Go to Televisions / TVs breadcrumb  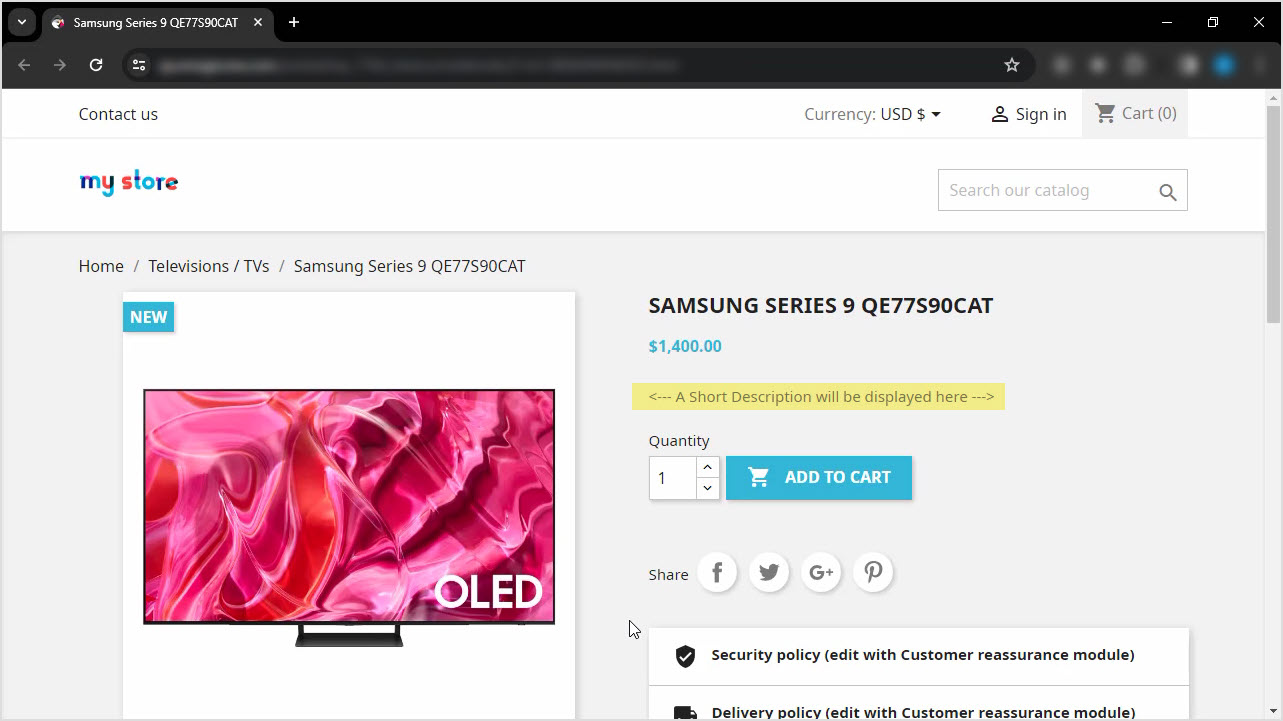coord(208,266)
